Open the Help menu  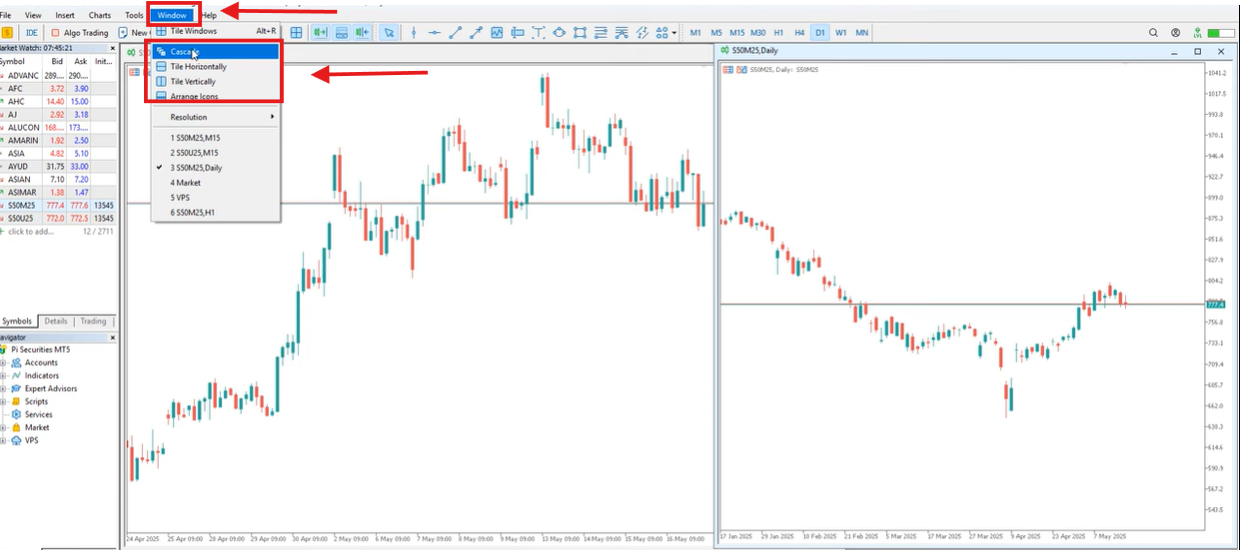pos(208,15)
